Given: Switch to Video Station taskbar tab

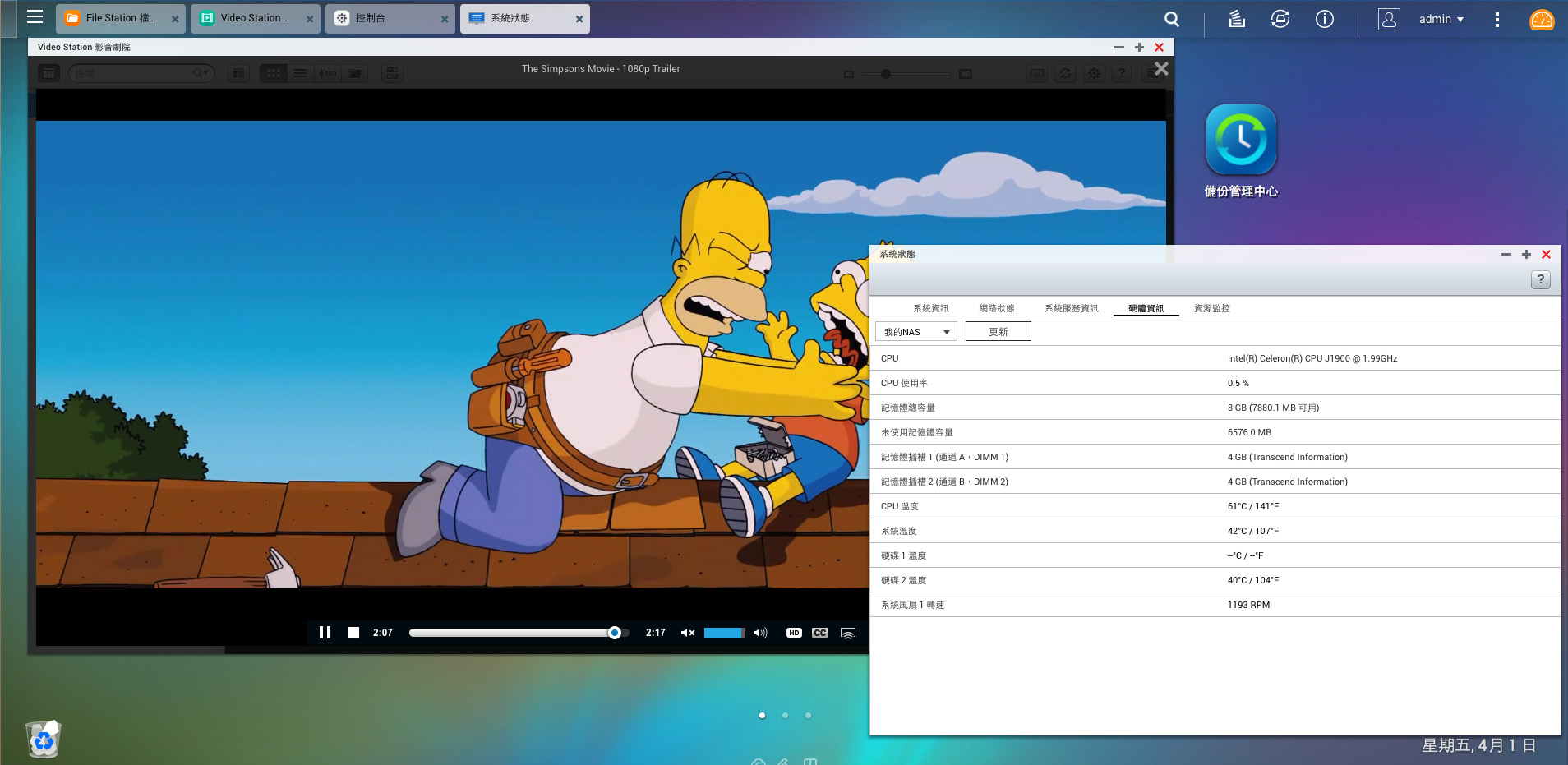Looking at the screenshot, I should [x=256, y=18].
